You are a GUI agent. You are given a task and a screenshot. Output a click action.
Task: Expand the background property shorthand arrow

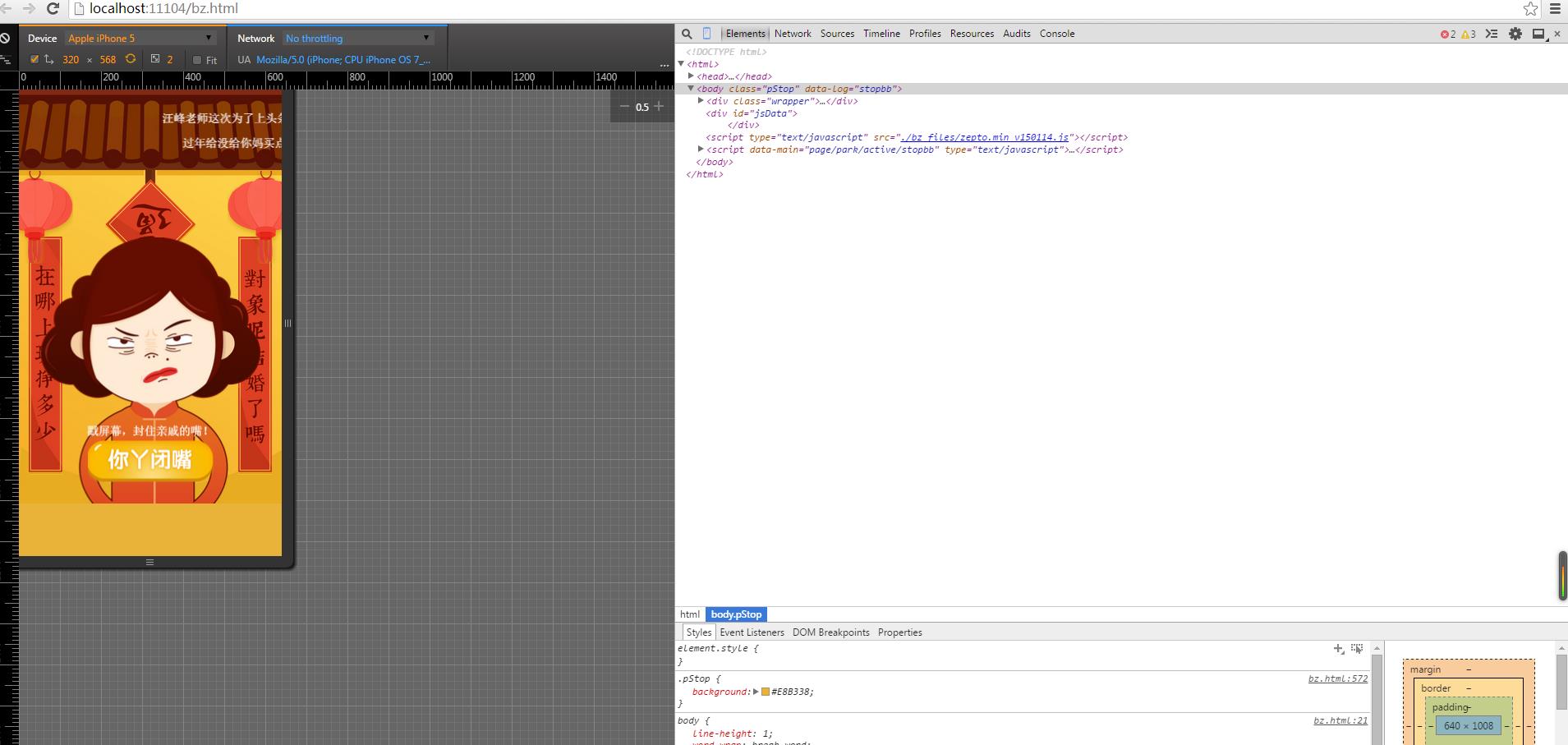point(756,692)
